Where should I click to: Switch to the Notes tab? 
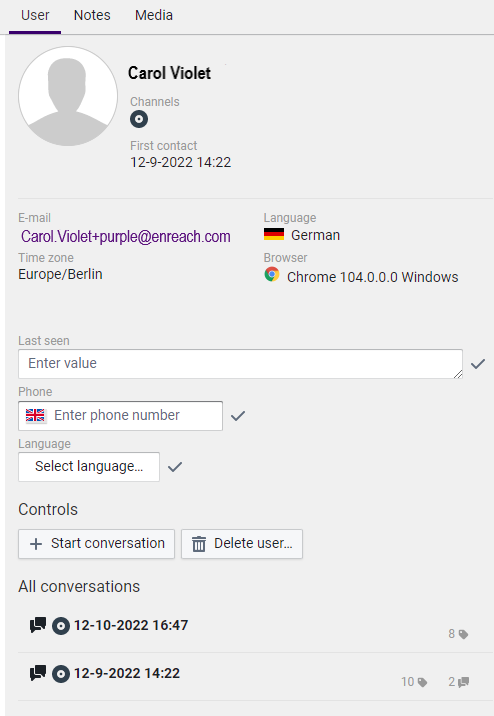[92, 16]
